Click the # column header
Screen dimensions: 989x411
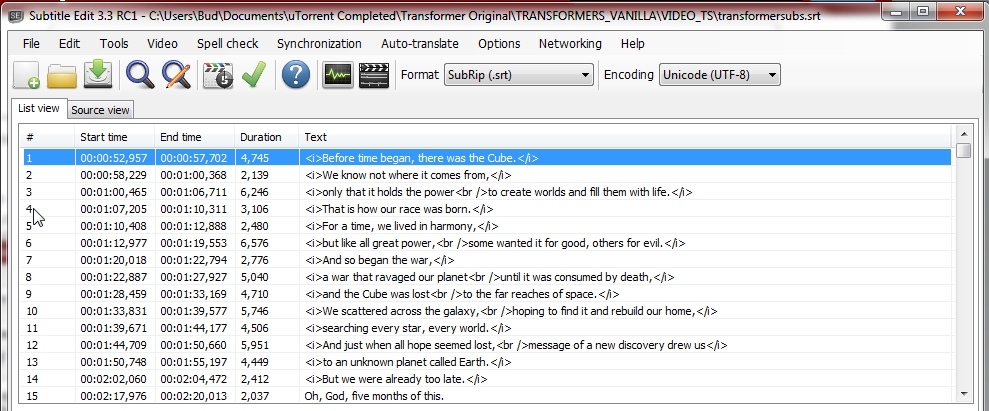49,137
